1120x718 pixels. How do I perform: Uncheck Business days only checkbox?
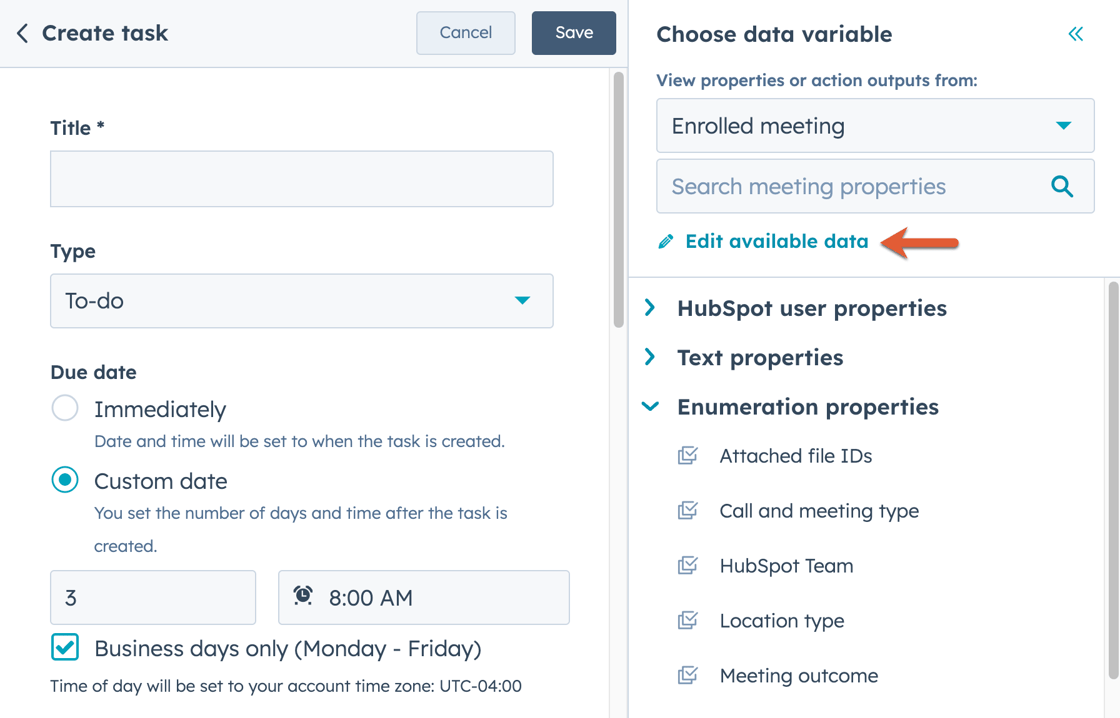click(64, 649)
